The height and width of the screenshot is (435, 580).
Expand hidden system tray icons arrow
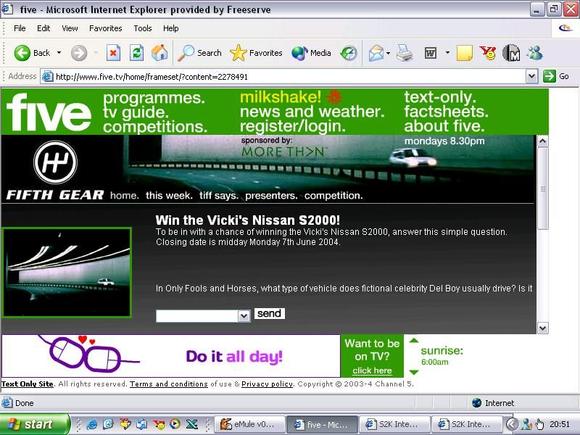point(512,424)
